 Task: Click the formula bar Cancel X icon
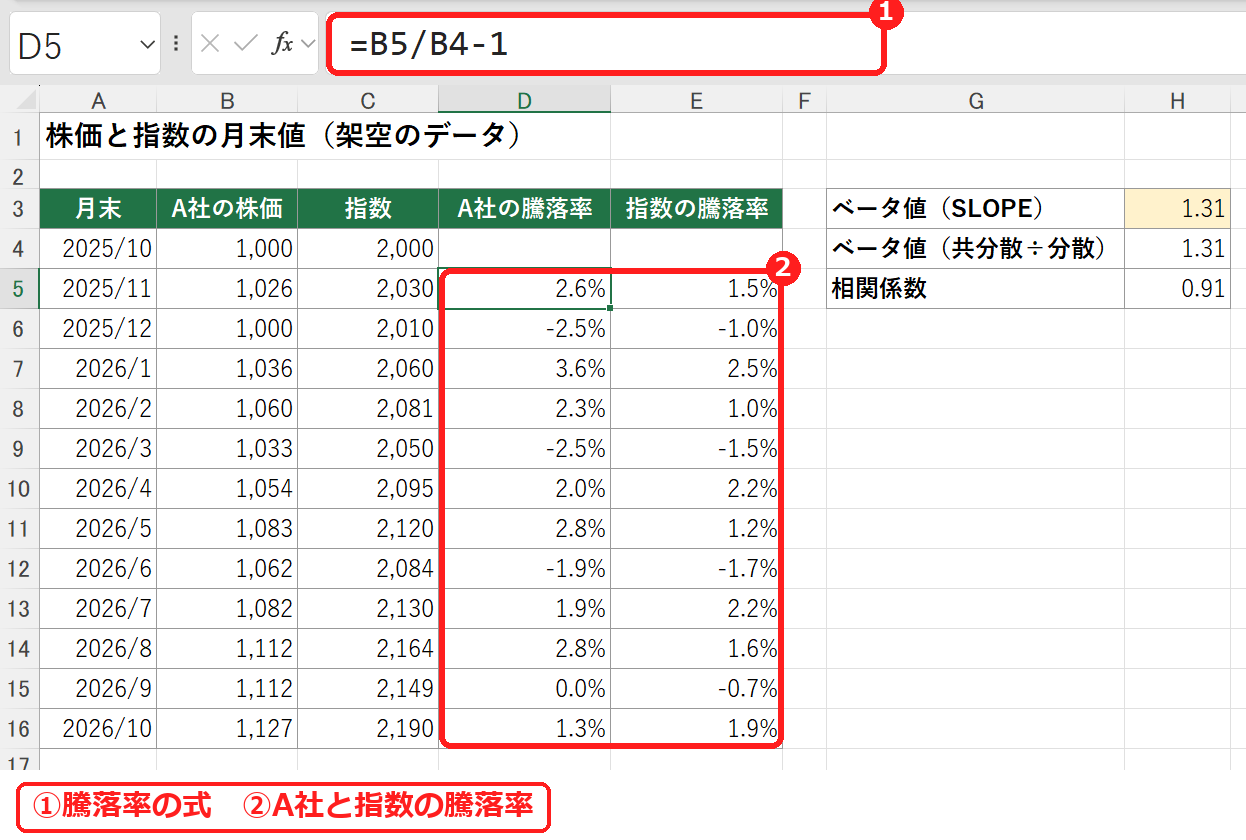click(x=210, y=44)
